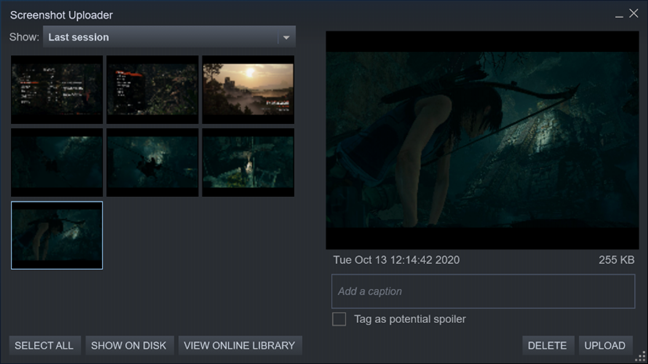
Task: Click the UPLOAD button
Action: [605, 345]
